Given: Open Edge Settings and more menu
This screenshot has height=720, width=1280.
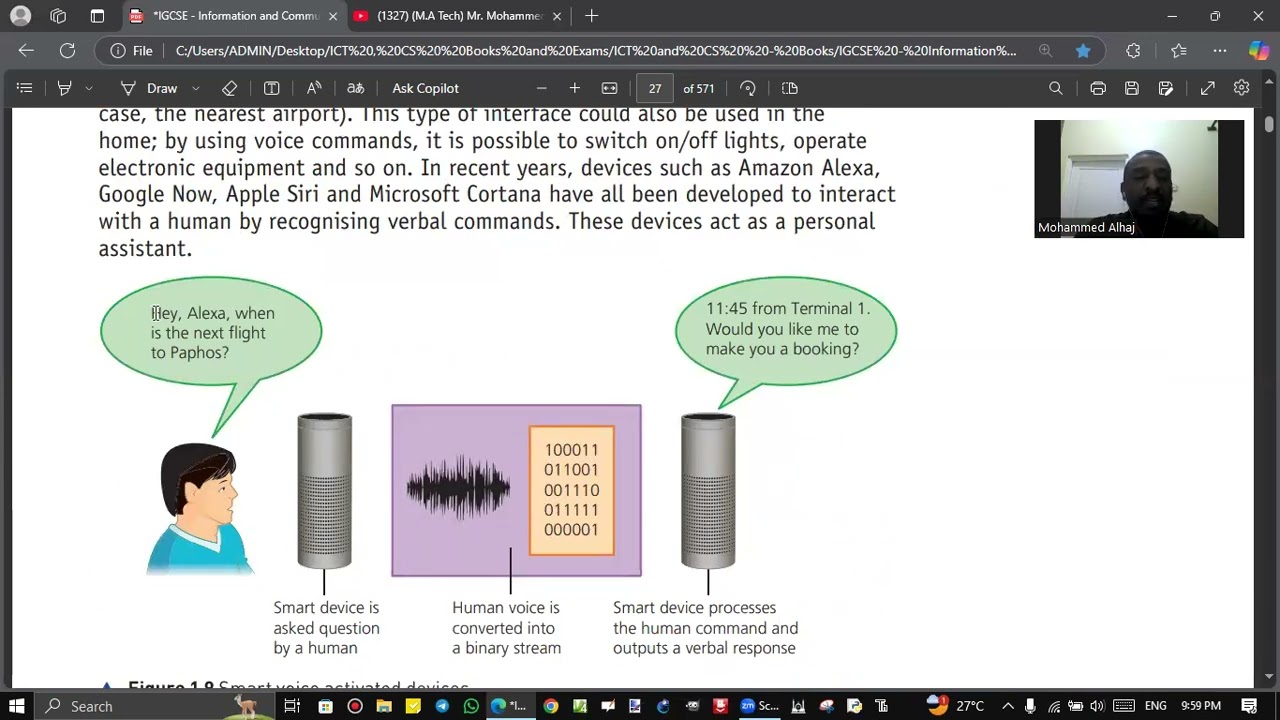Looking at the screenshot, I should (1220, 50).
